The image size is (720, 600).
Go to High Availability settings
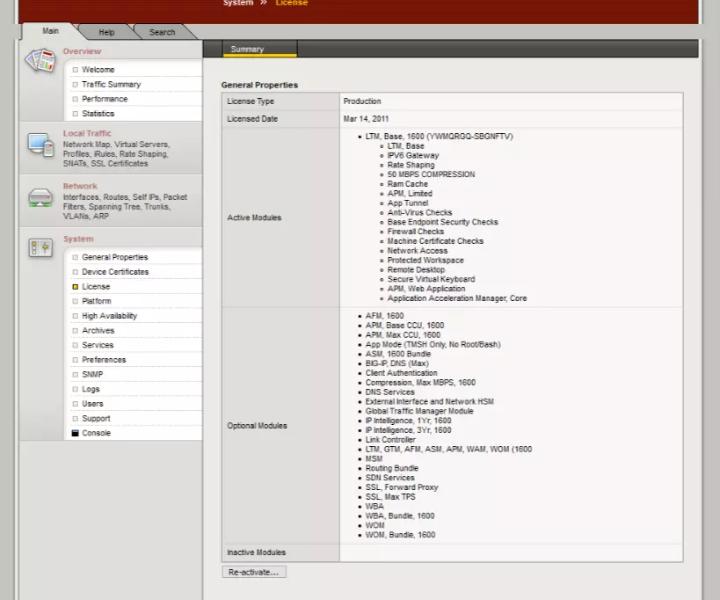[109, 316]
